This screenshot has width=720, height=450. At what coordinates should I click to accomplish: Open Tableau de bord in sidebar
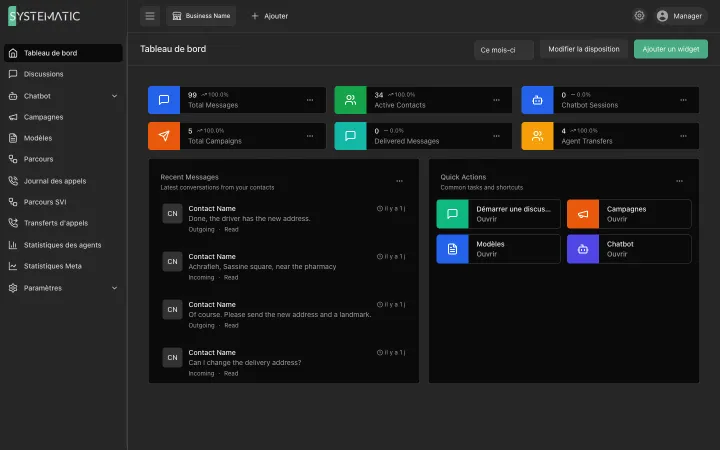coord(63,53)
